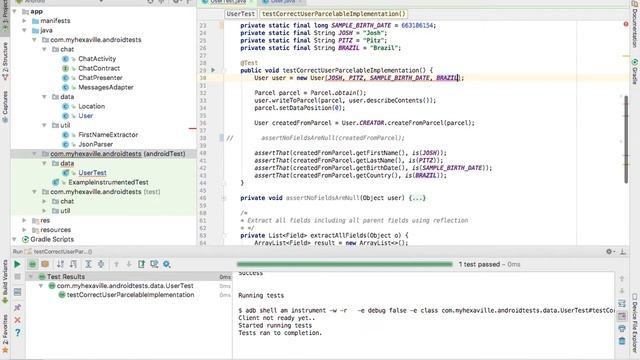Image resolution: width=640 pixels, height=360 pixels.
Task: Select ExampleInstrumentedTest in tree
Action: 108,182
